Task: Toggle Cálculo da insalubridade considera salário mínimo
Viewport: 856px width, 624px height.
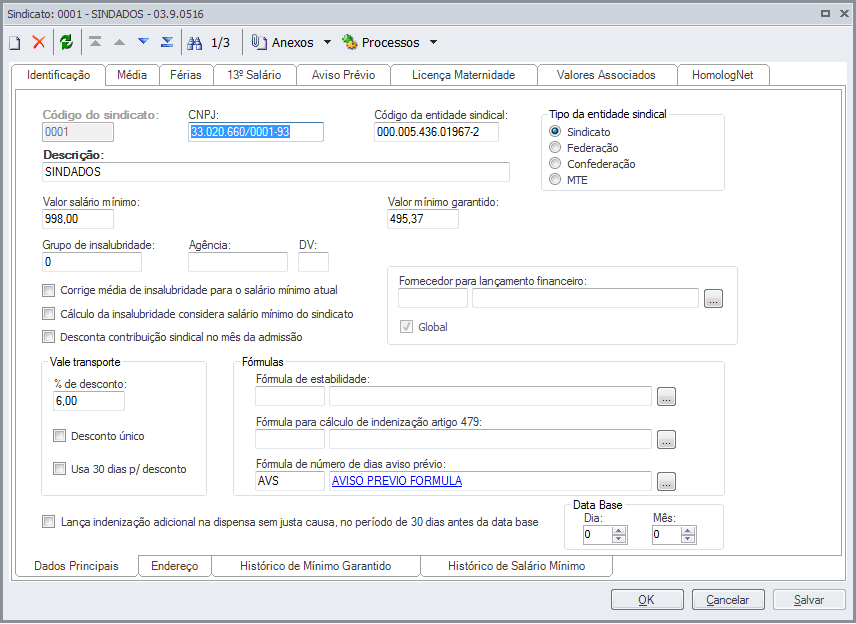Action: point(49,314)
